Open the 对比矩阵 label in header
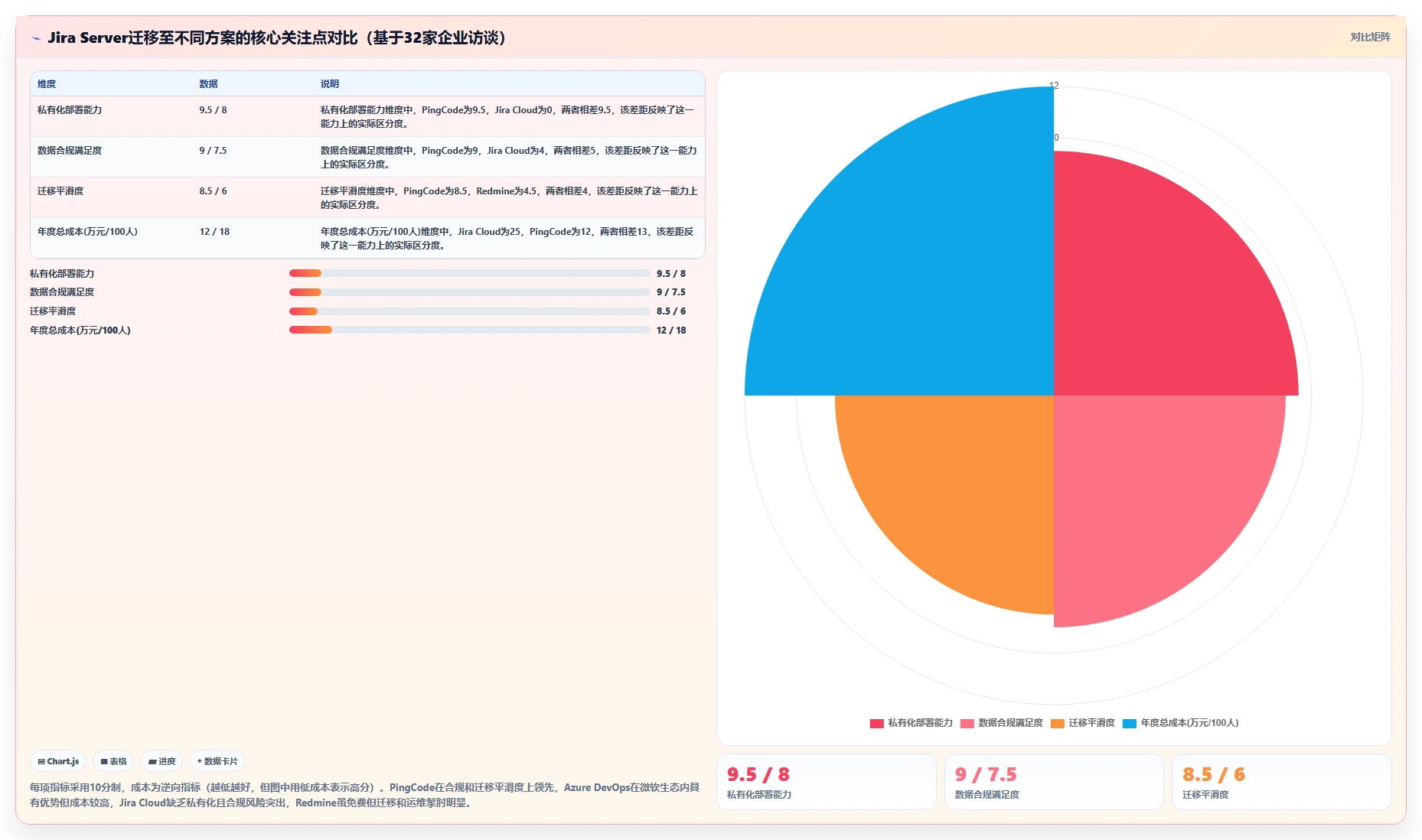 click(x=1370, y=37)
